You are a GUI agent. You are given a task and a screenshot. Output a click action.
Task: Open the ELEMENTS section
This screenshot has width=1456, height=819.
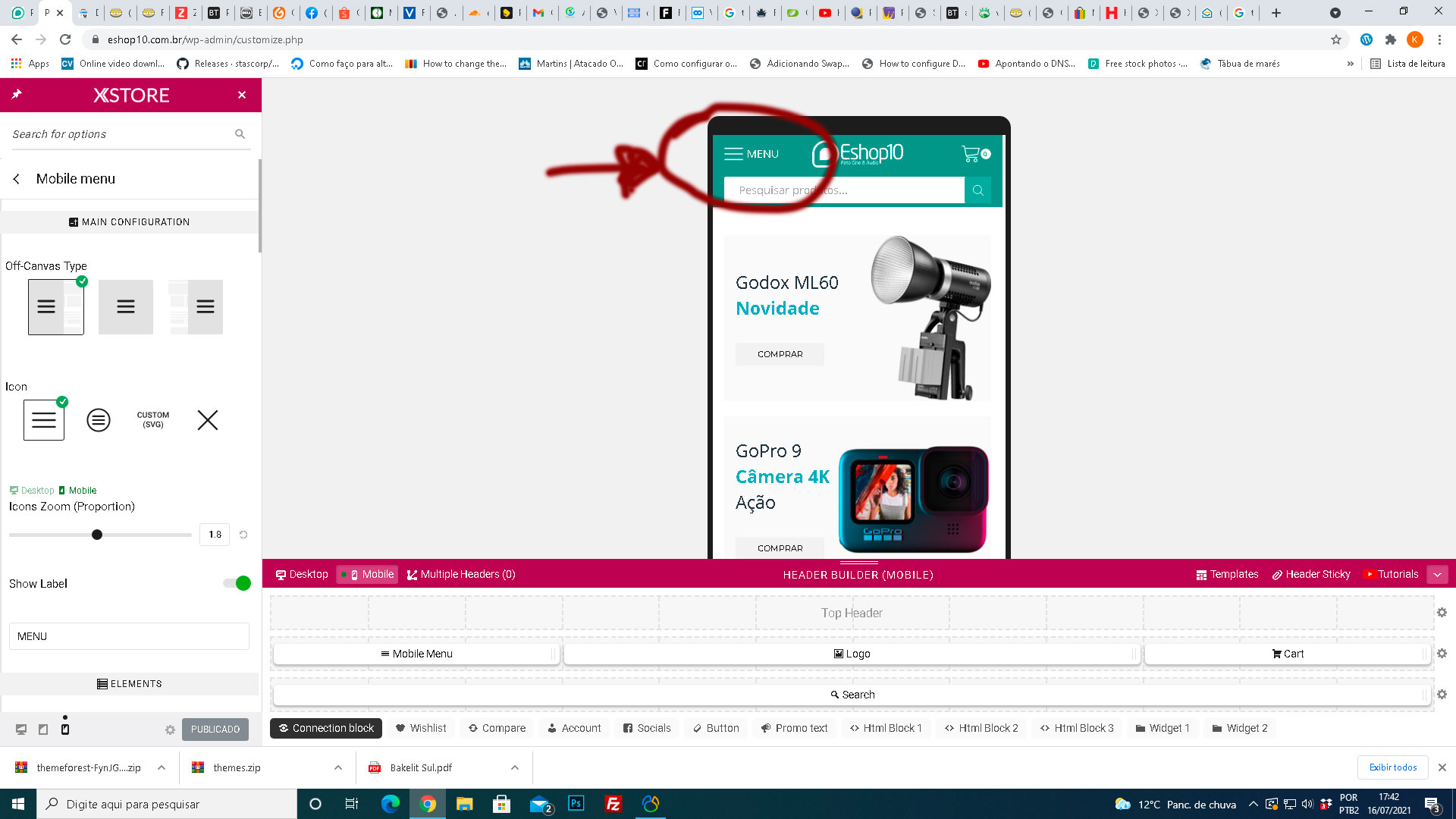[x=130, y=683]
